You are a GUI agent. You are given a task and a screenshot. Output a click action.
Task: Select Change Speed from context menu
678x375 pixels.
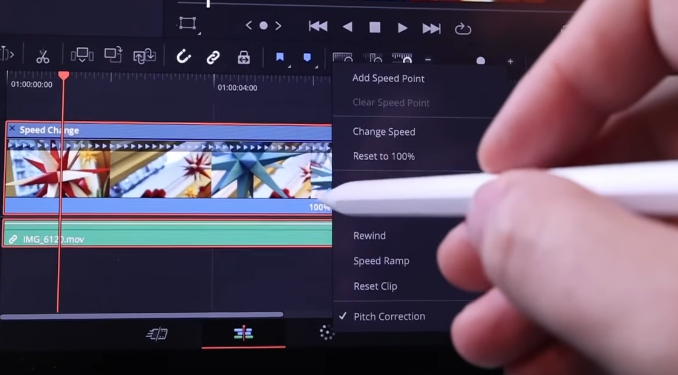384,132
